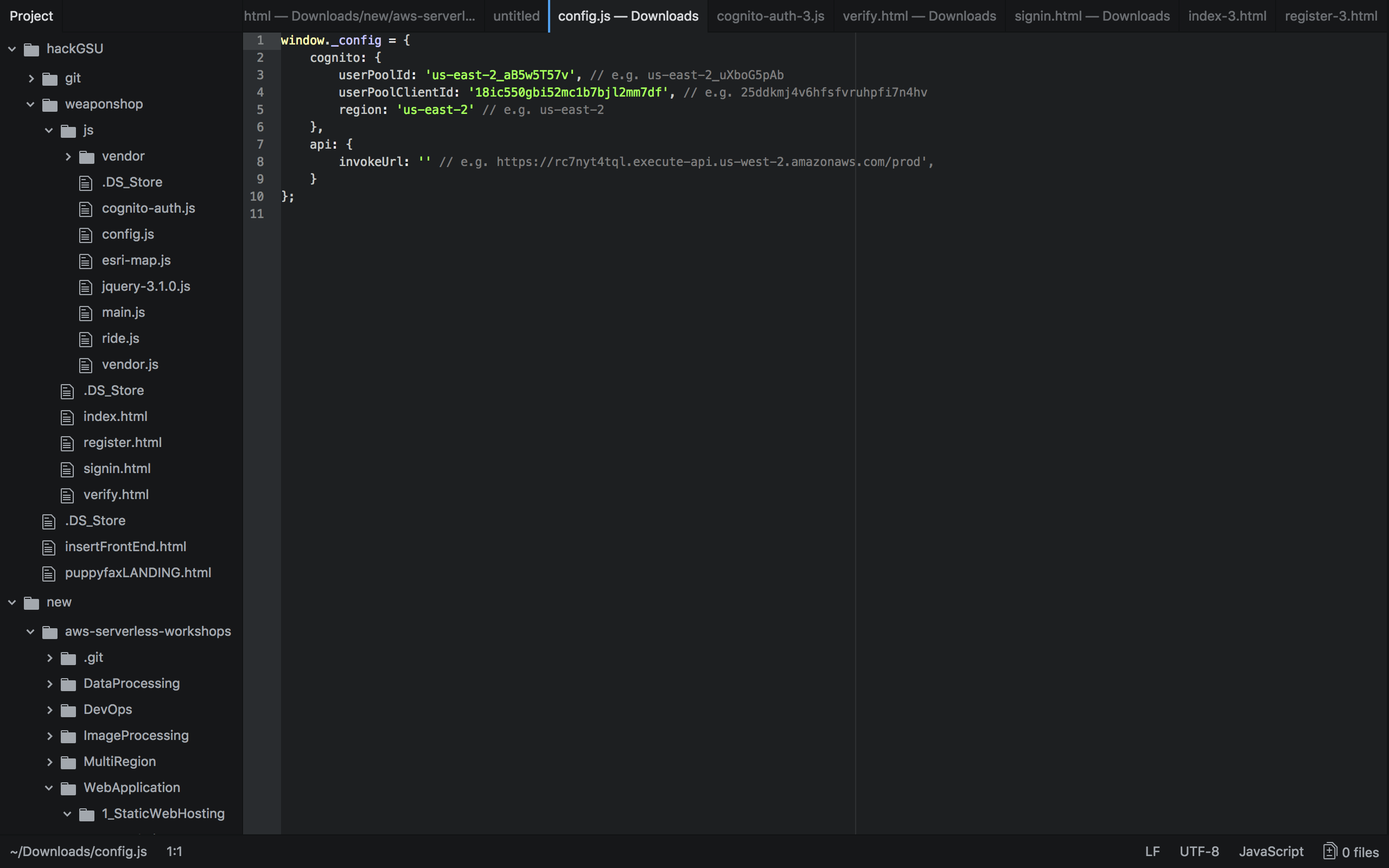Click the cognito-auth.js file icon
The image size is (1389, 868).
point(86,209)
